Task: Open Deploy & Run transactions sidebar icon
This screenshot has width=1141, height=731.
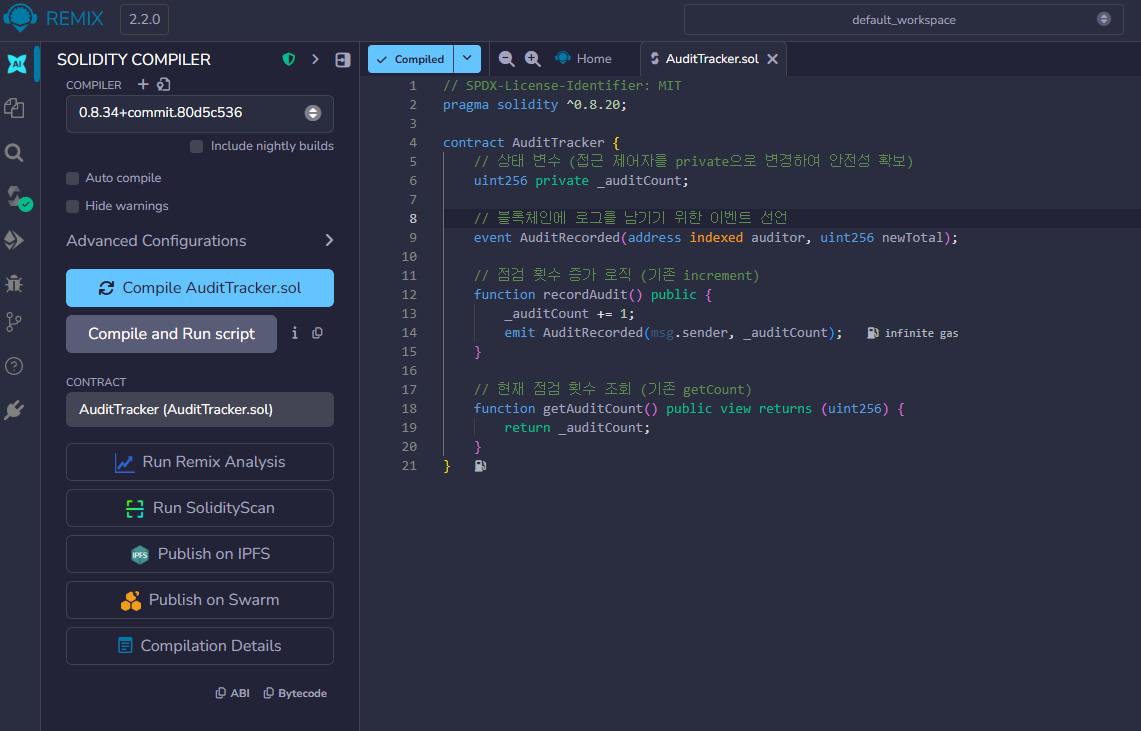Action: tap(14, 240)
